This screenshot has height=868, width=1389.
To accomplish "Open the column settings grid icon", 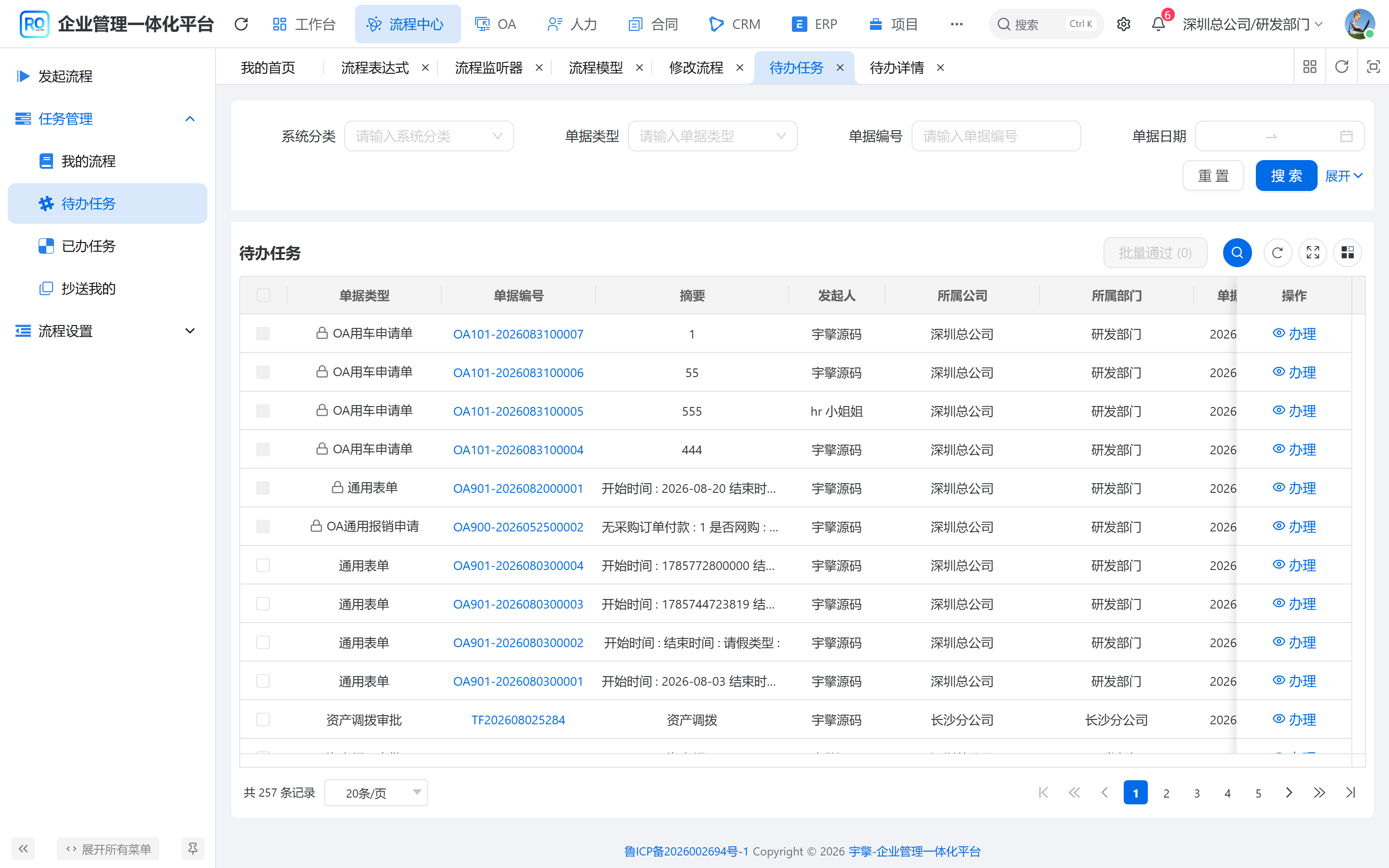I will click(1347, 253).
